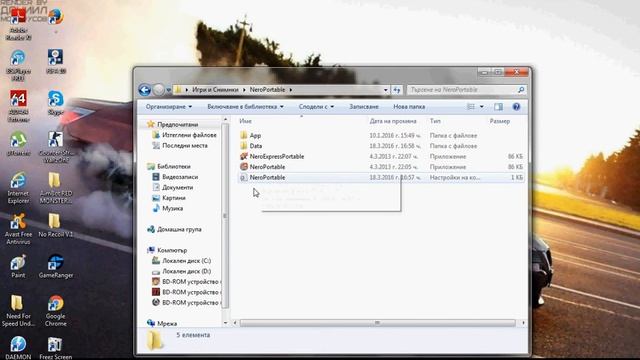This screenshot has height=360, width=640.
Task: Open DAEMON Tools desktop shortcut
Action: click(18, 347)
